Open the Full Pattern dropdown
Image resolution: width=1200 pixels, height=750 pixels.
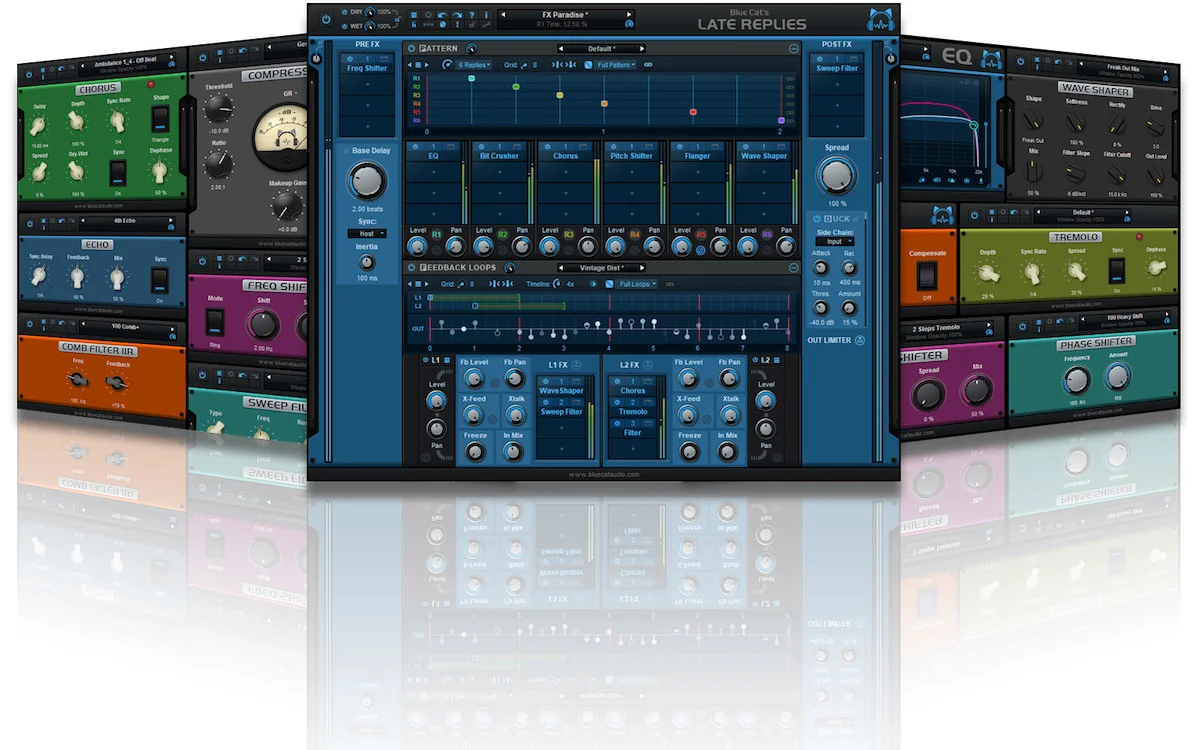(615, 65)
